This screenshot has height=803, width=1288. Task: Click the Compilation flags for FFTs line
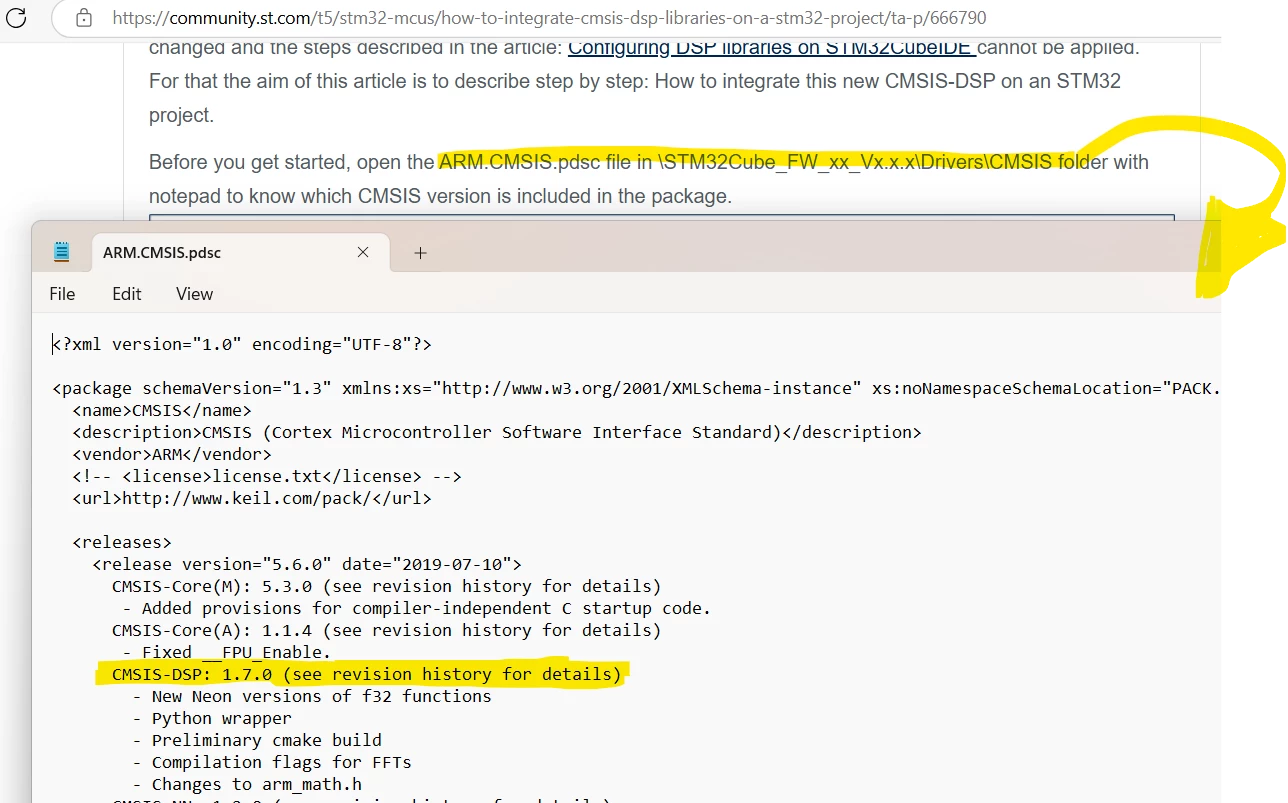(272, 762)
